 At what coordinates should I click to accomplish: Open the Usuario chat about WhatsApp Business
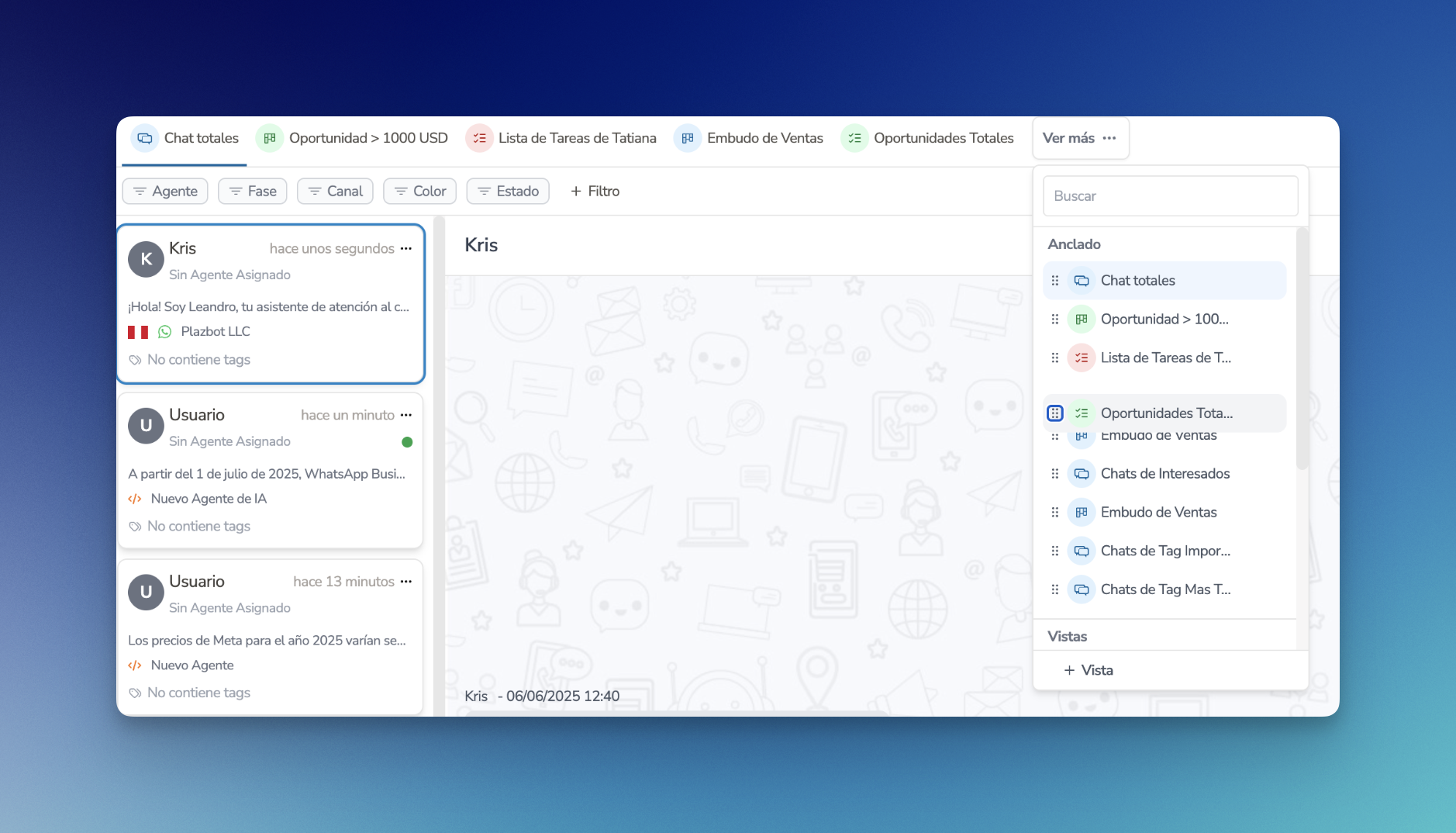point(270,471)
